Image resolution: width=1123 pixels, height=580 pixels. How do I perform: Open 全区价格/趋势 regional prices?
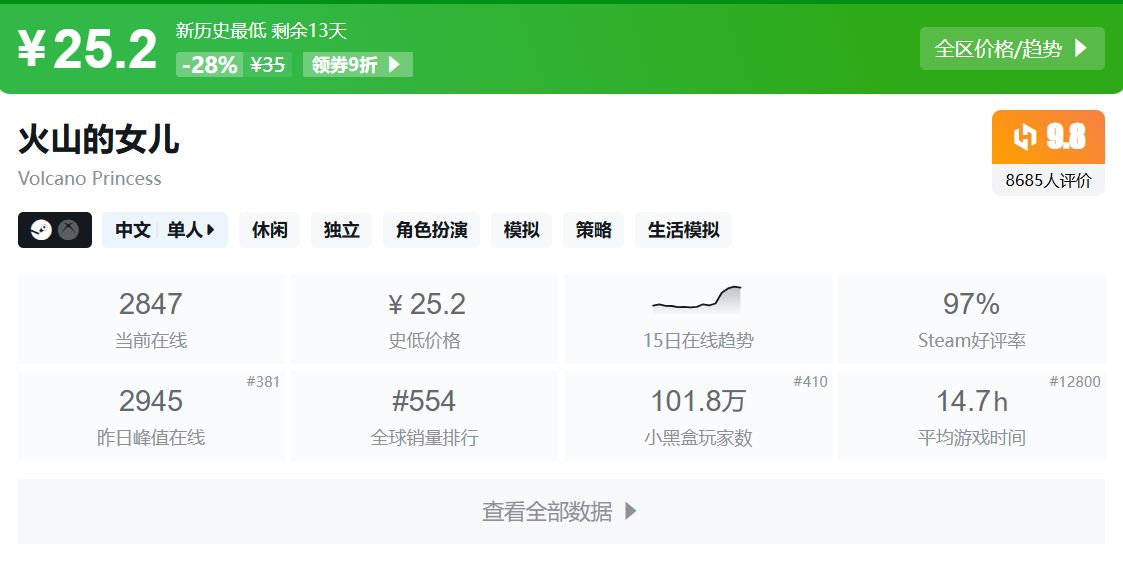1011,48
